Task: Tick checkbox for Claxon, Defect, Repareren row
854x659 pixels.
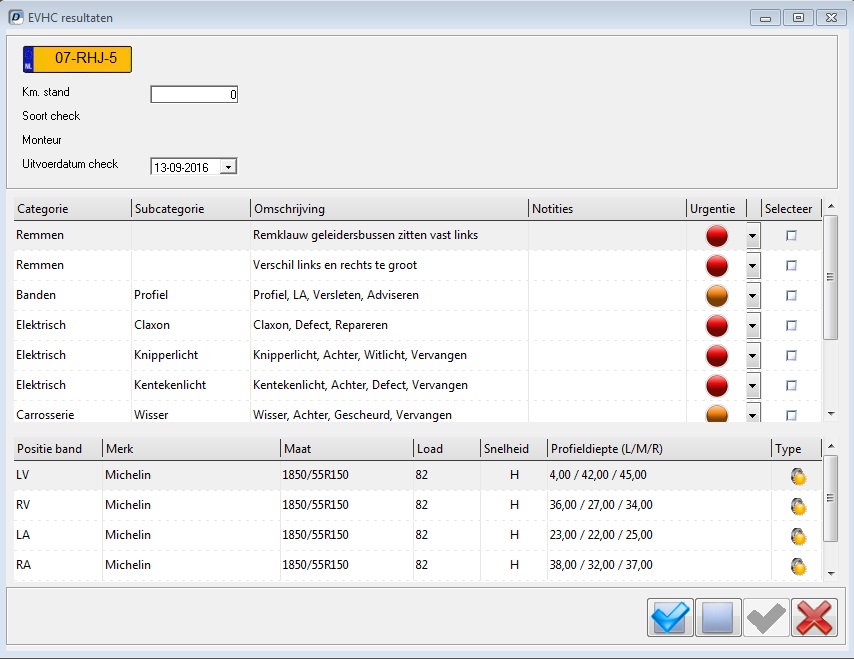Action: (x=791, y=325)
